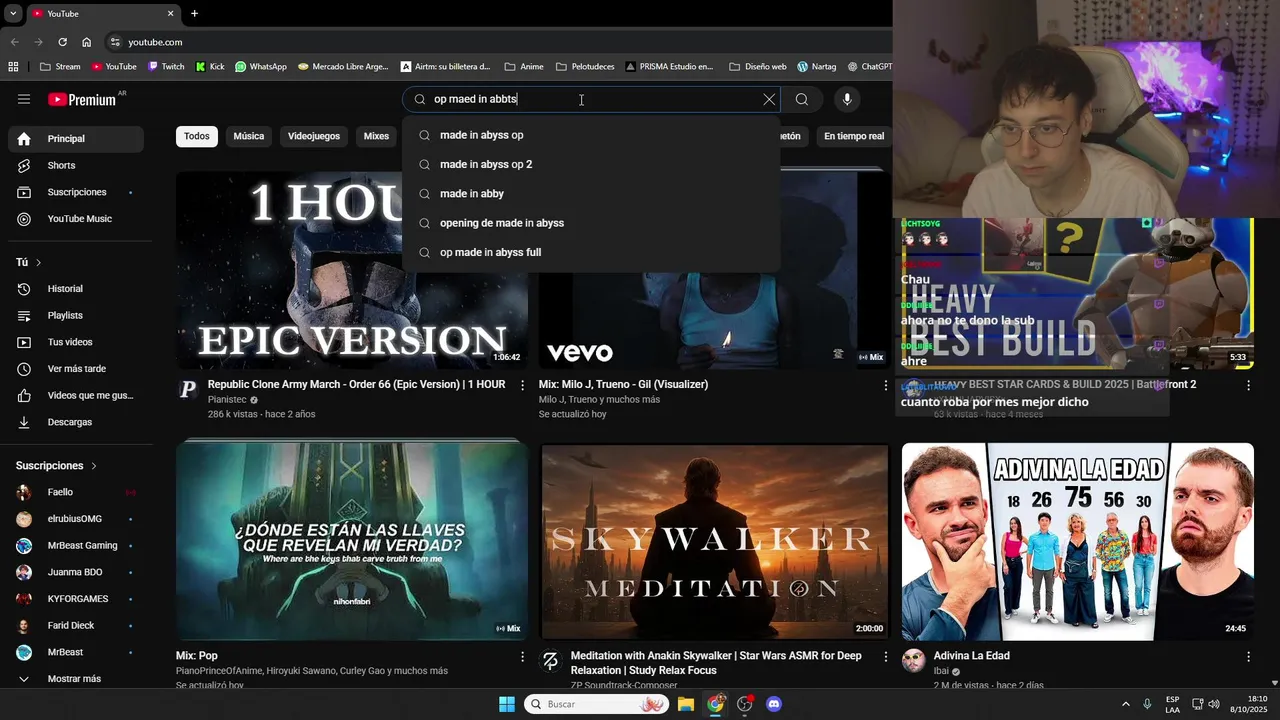Open File Explorer from the taskbar
The image size is (1280, 720).
pos(686,704)
